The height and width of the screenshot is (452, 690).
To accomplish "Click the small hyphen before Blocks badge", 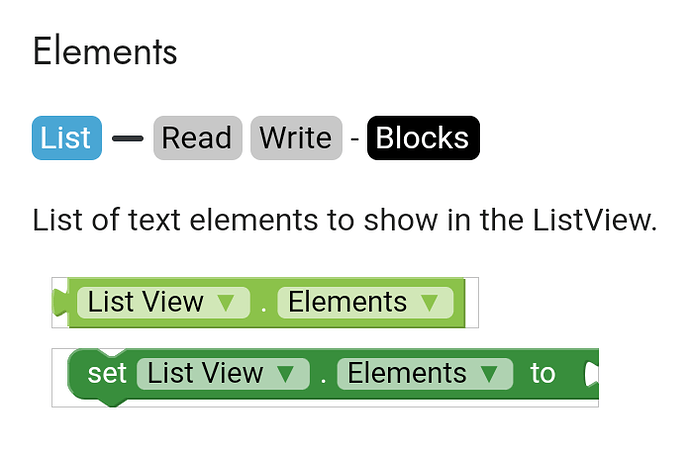I will click(354, 139).
